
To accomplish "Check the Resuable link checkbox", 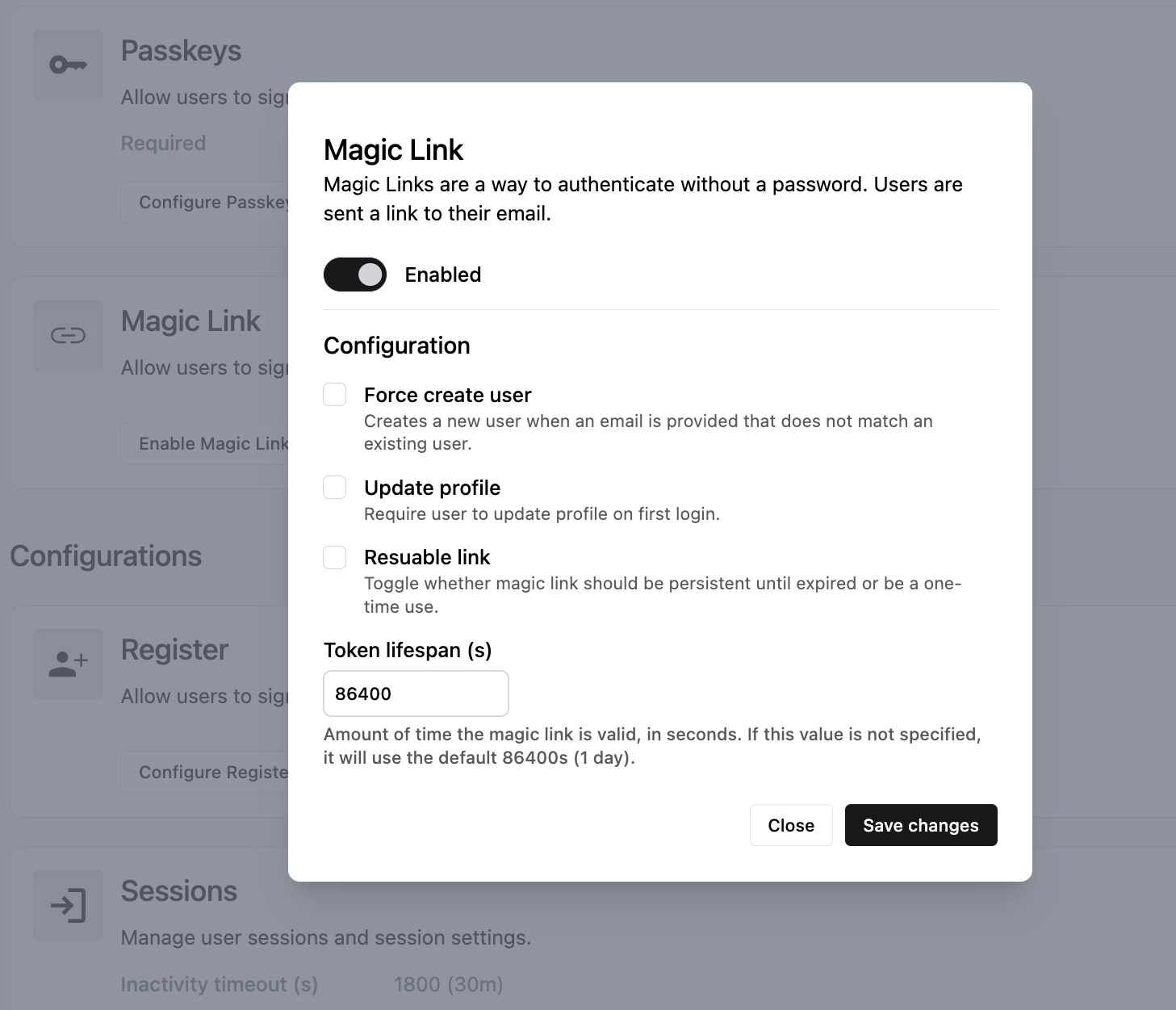I will tap(334, 557).
